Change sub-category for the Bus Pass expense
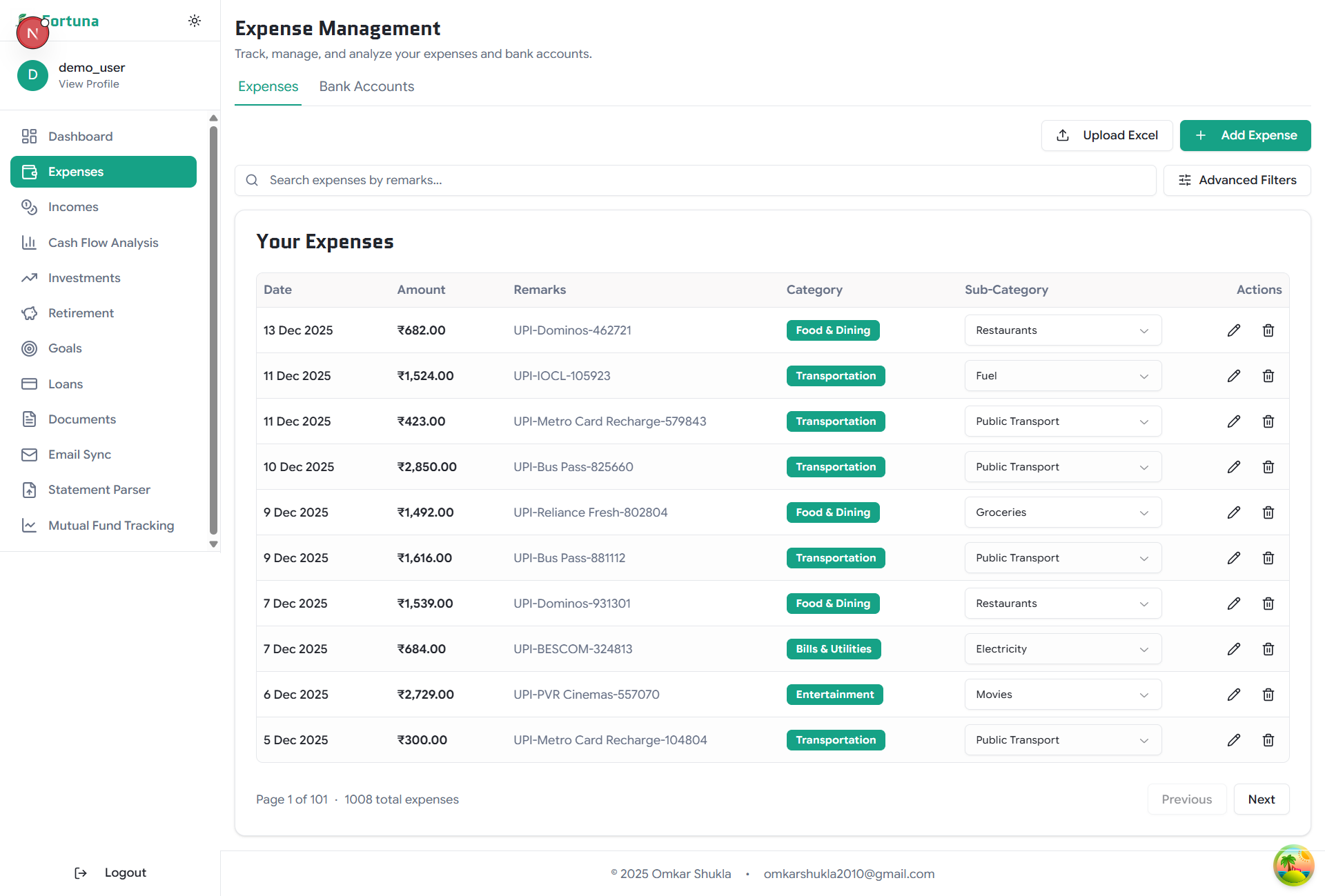This screenshot has width=1325, height=896. coord(1062,466)
